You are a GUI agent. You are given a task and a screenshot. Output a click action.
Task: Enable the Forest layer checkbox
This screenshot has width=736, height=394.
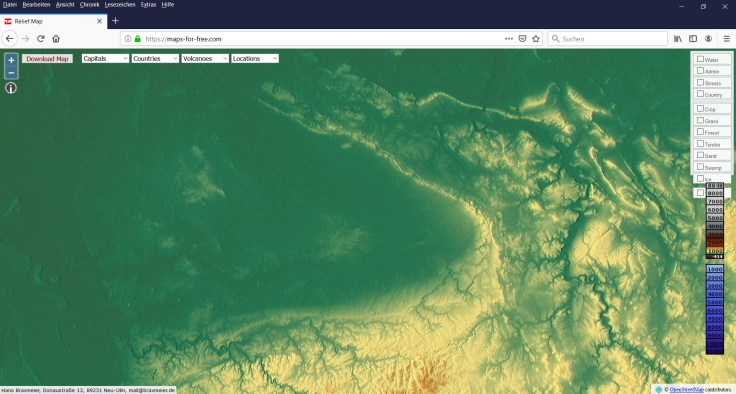pos(700,132)
